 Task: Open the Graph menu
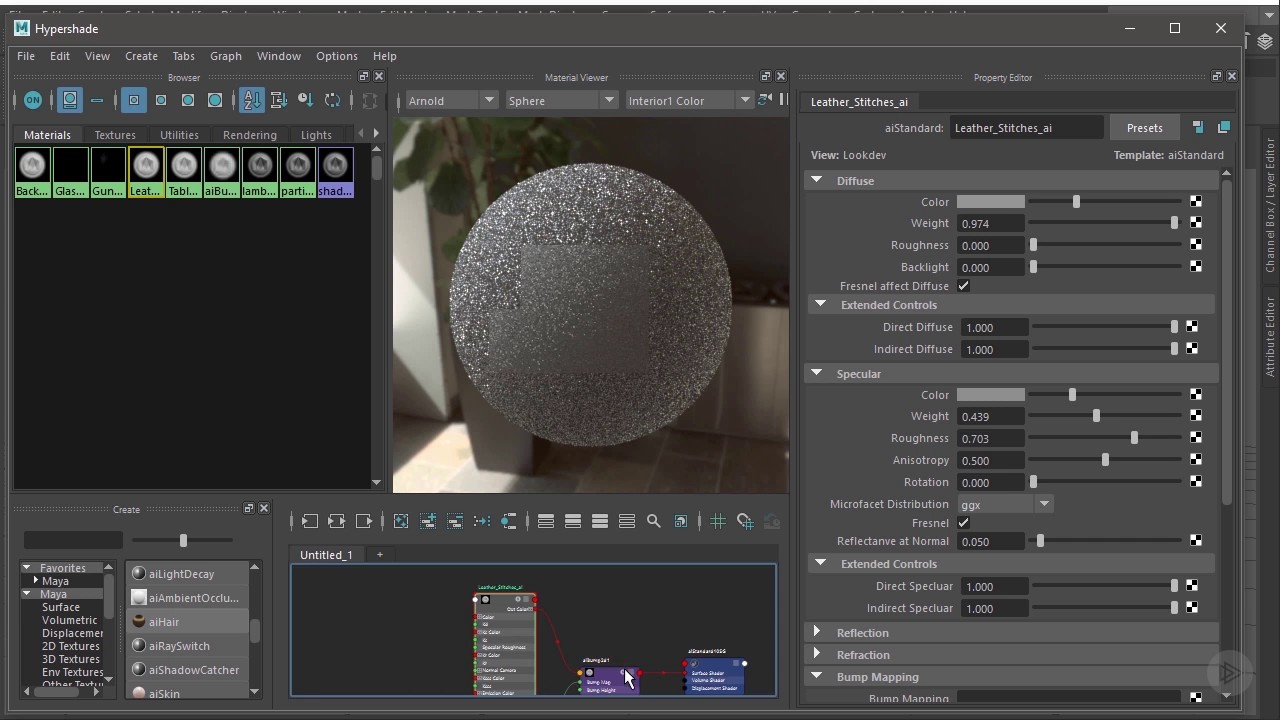pos(225,56)
